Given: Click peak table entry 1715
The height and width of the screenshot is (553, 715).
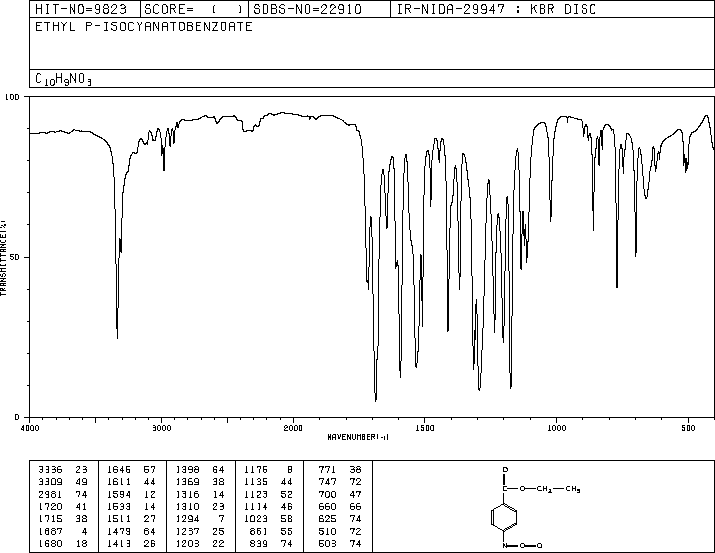Looking at the screenshot, I should tap(50, 519).
